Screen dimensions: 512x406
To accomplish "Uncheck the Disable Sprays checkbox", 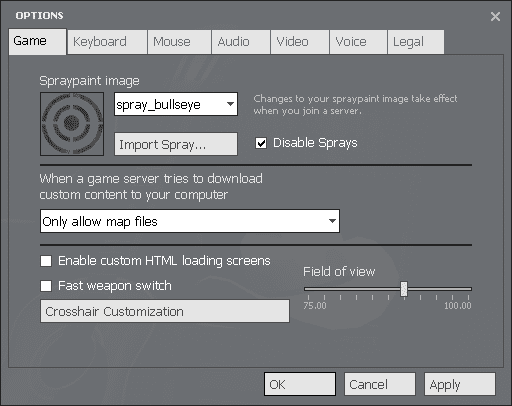I will click(261, 143).
